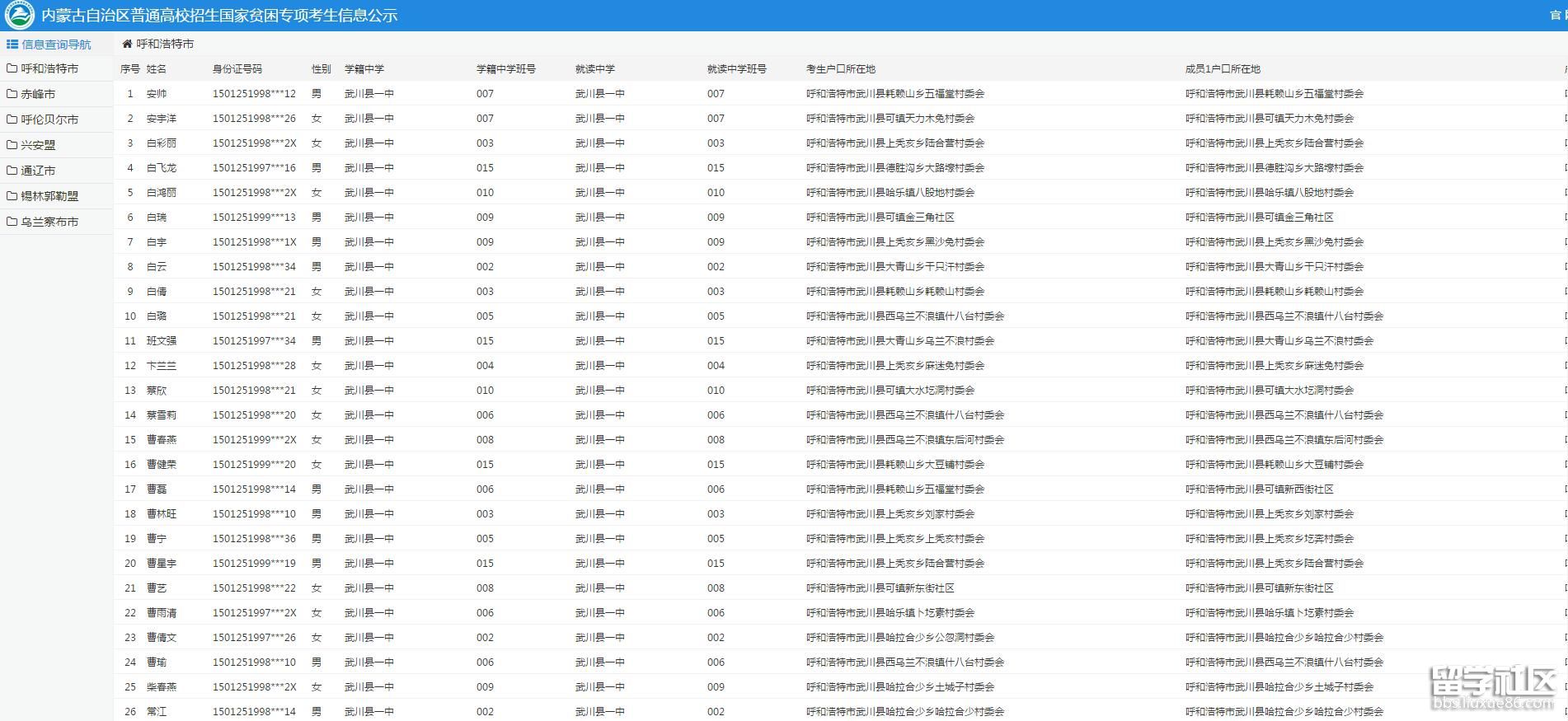Image resolution: width=1568 pixels, height=721 pixels.
Task: Click the 成员1户口所在地 column header
Action: pyautogui.click(x=1223, y=69)
